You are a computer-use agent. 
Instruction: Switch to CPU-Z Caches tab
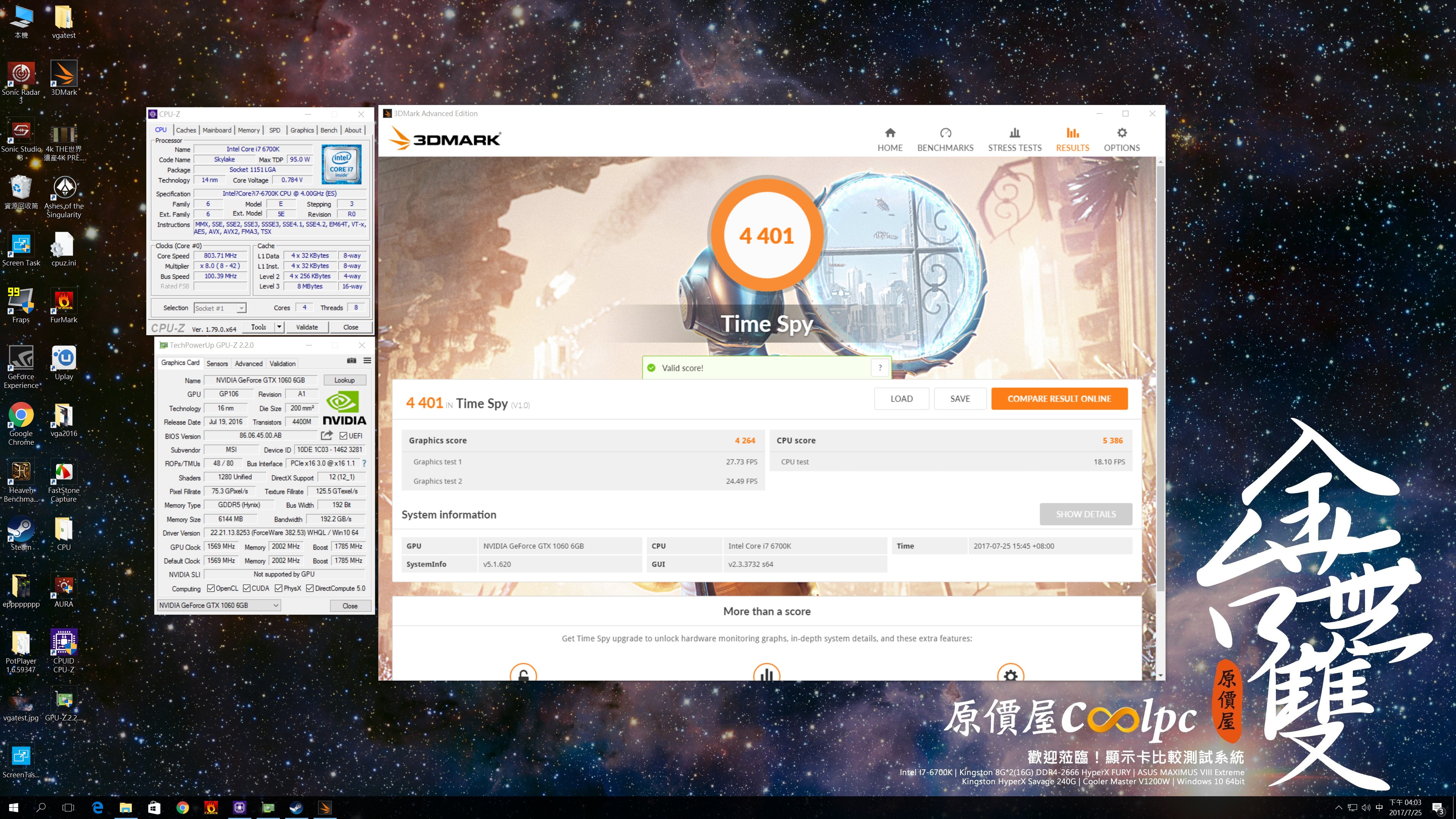point(185,130)
